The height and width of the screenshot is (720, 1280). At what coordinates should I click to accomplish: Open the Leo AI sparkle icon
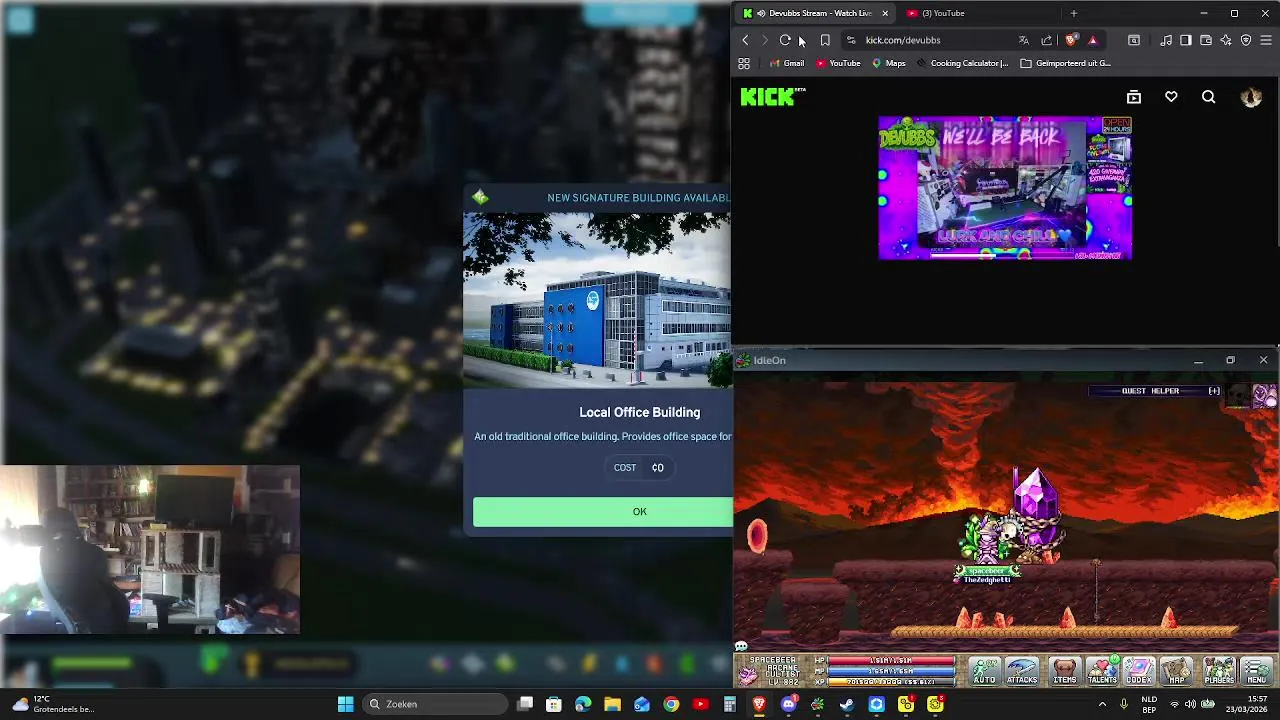pos(1226,40)
